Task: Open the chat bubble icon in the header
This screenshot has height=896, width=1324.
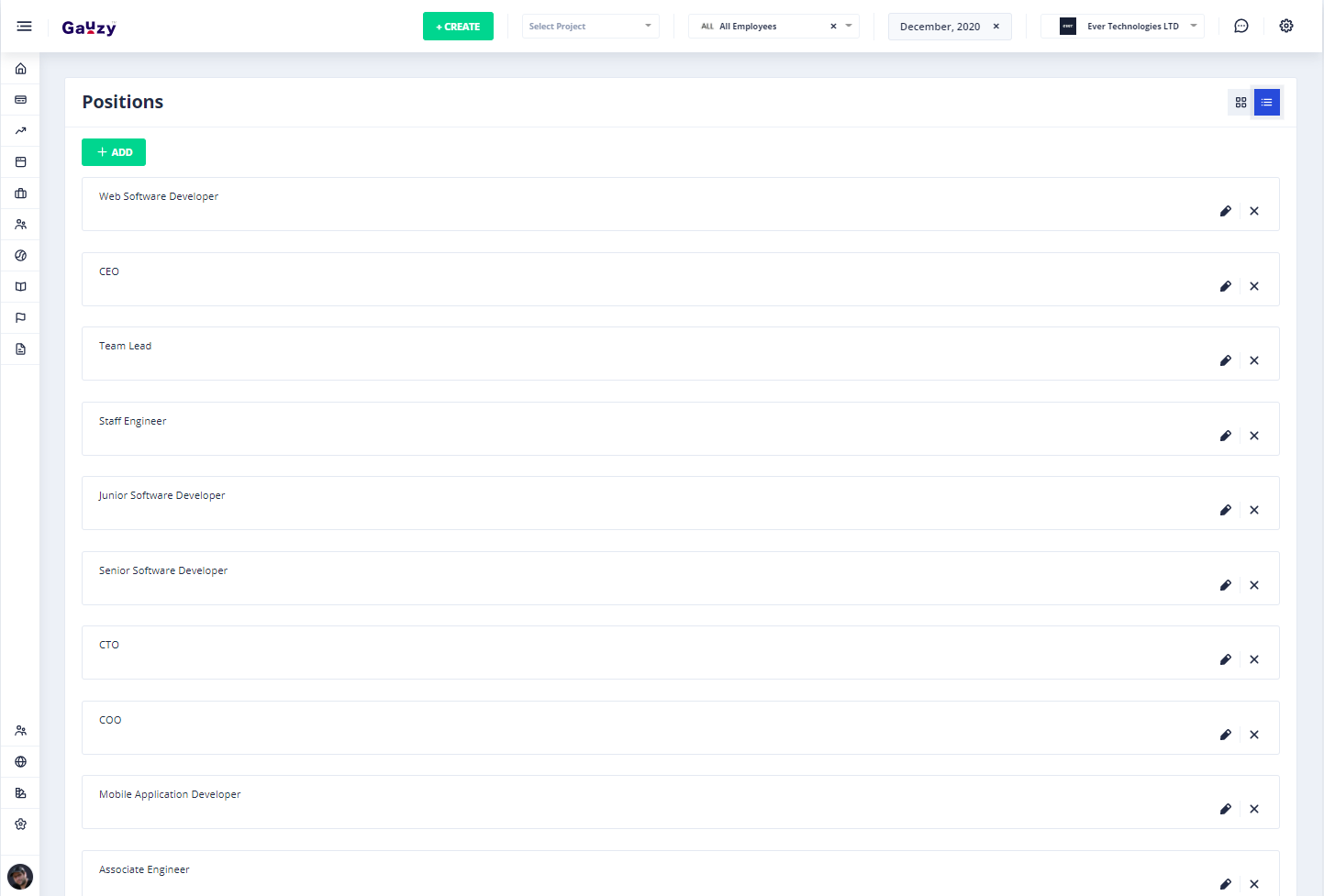Action: tap(1241, 27)
